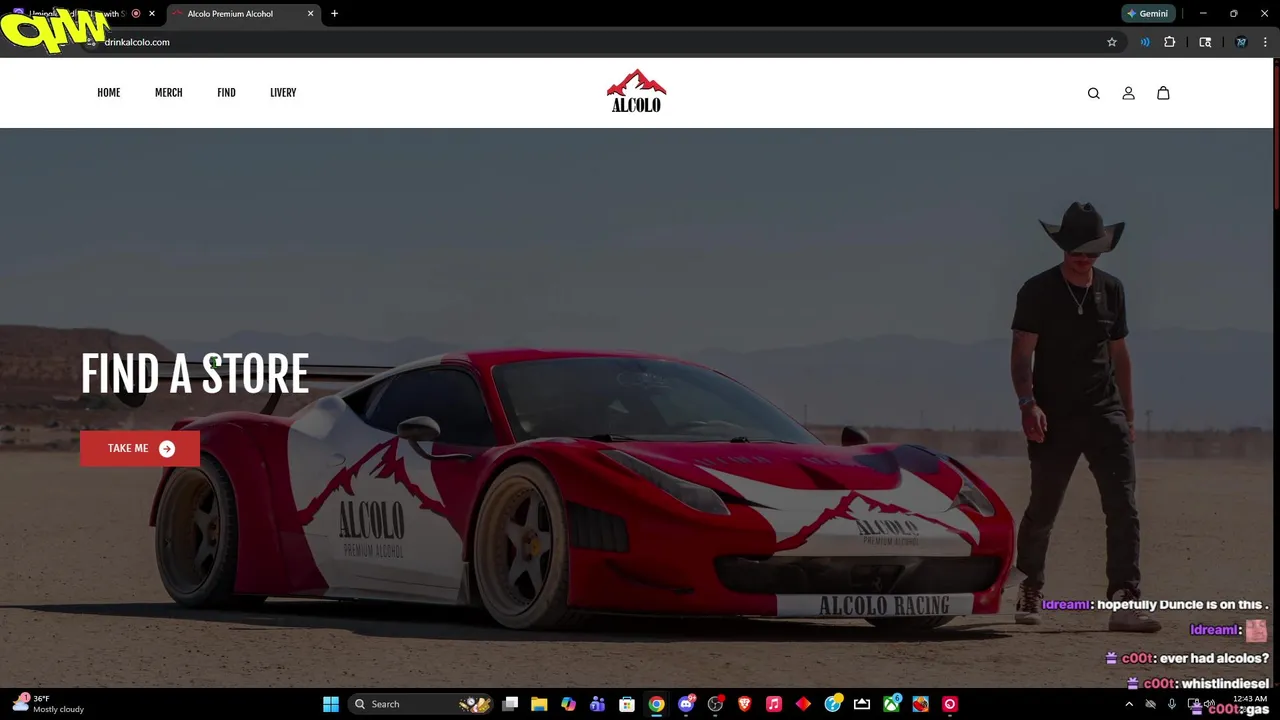Close the Alcolo Premium Alcohol tab
The width and height of the screenshot is (1280, 720).
[310, 14]
